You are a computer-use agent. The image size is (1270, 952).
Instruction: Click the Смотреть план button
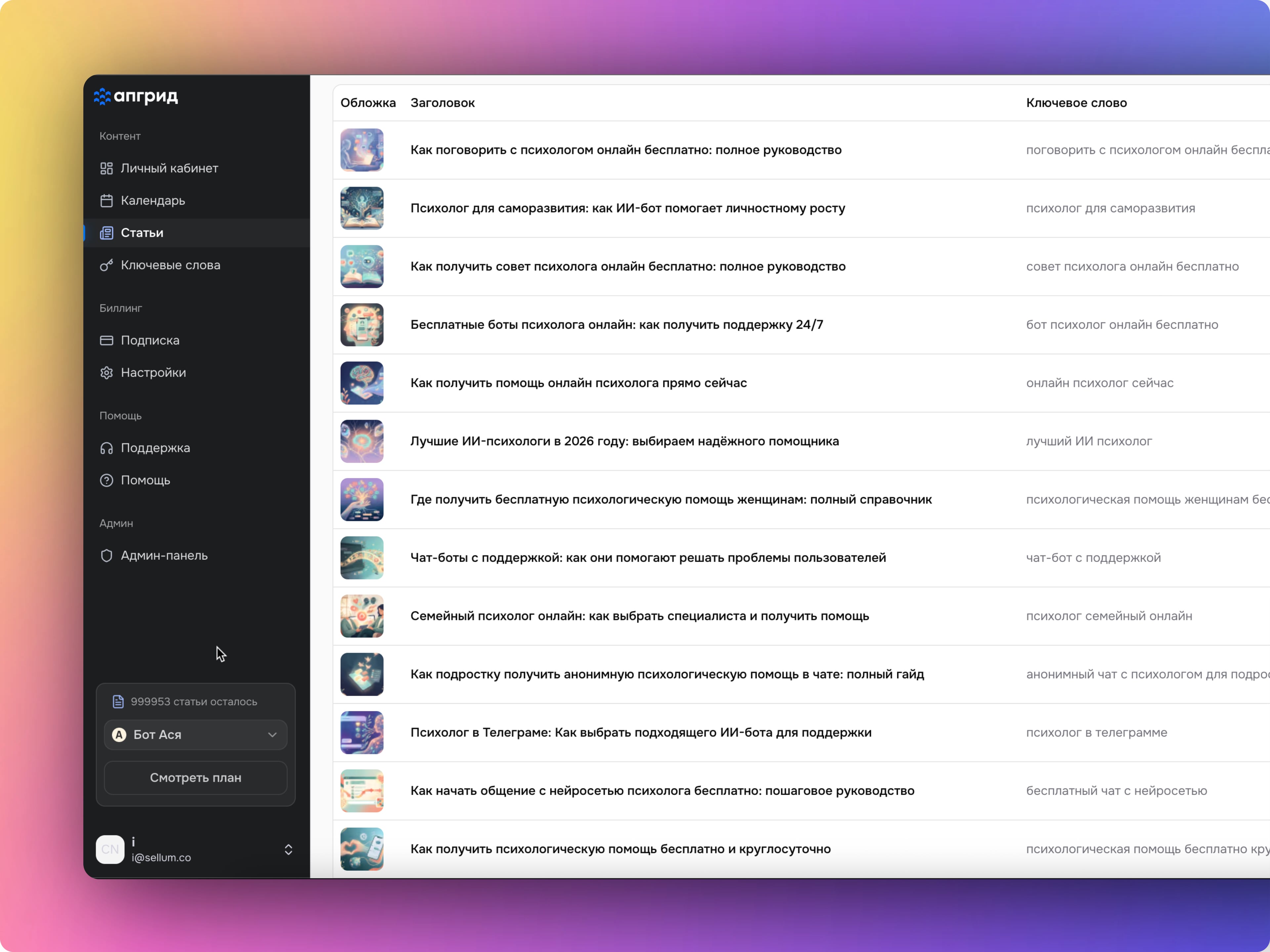coord(196,777)
